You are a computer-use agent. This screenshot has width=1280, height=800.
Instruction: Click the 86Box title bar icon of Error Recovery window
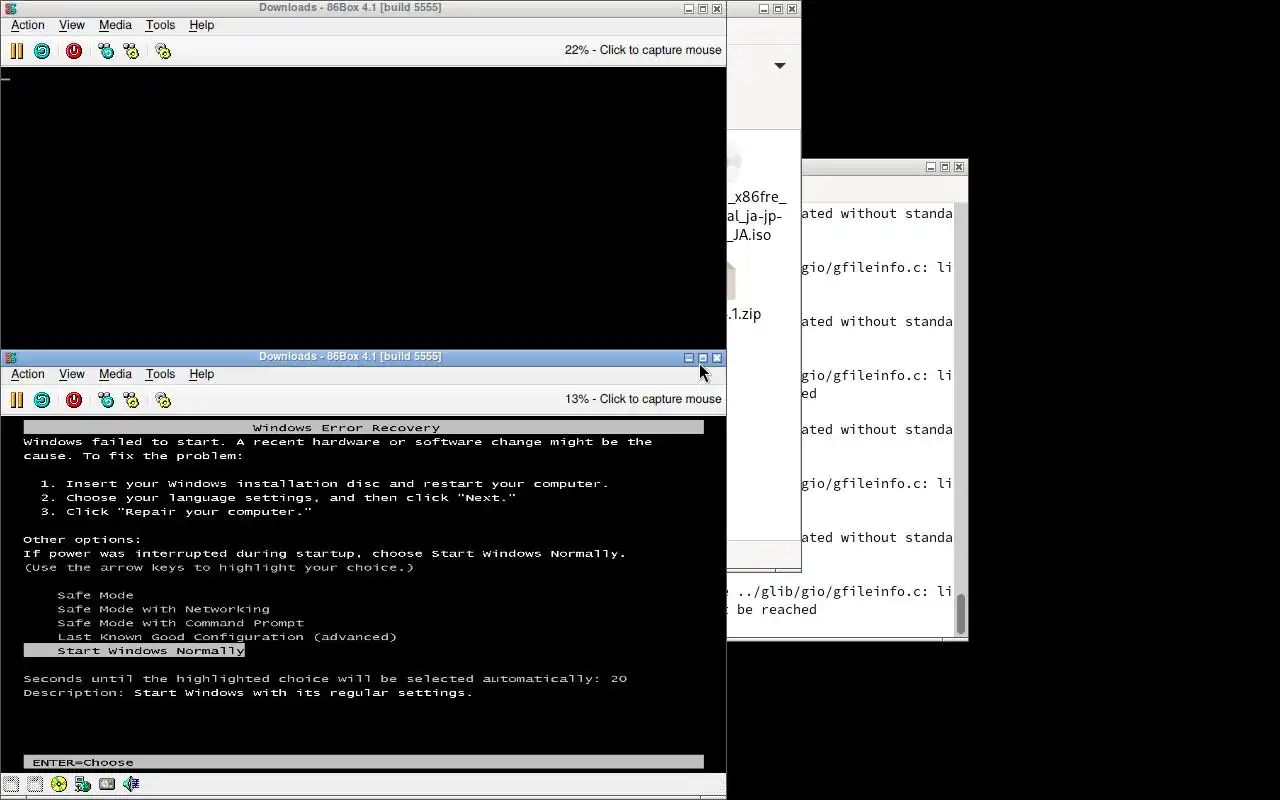(x=10, y=357)
